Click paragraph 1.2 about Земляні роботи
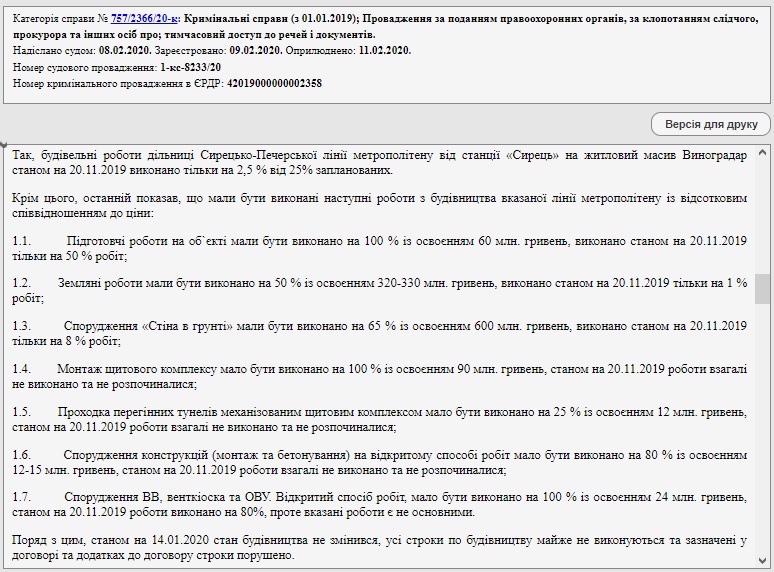 coord(380,291)
